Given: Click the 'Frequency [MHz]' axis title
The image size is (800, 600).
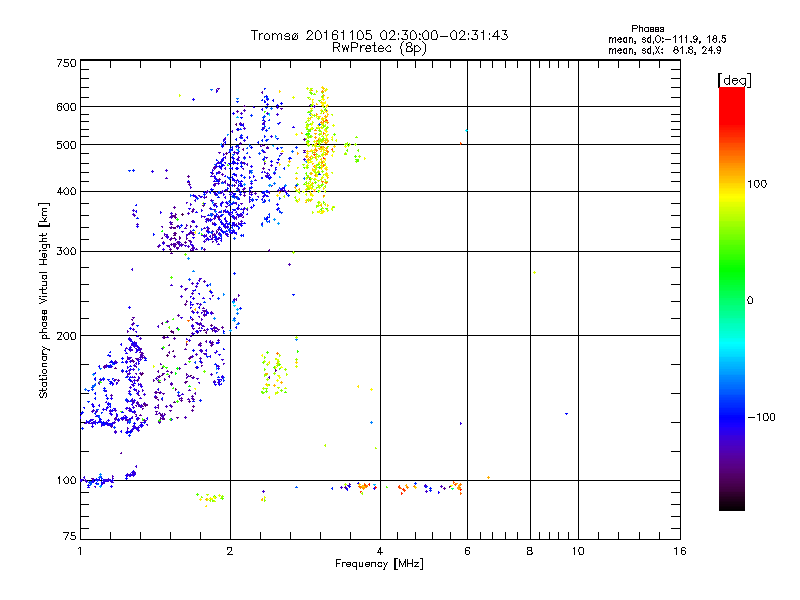Looking at the screenshot, I should tap(379, 564).
